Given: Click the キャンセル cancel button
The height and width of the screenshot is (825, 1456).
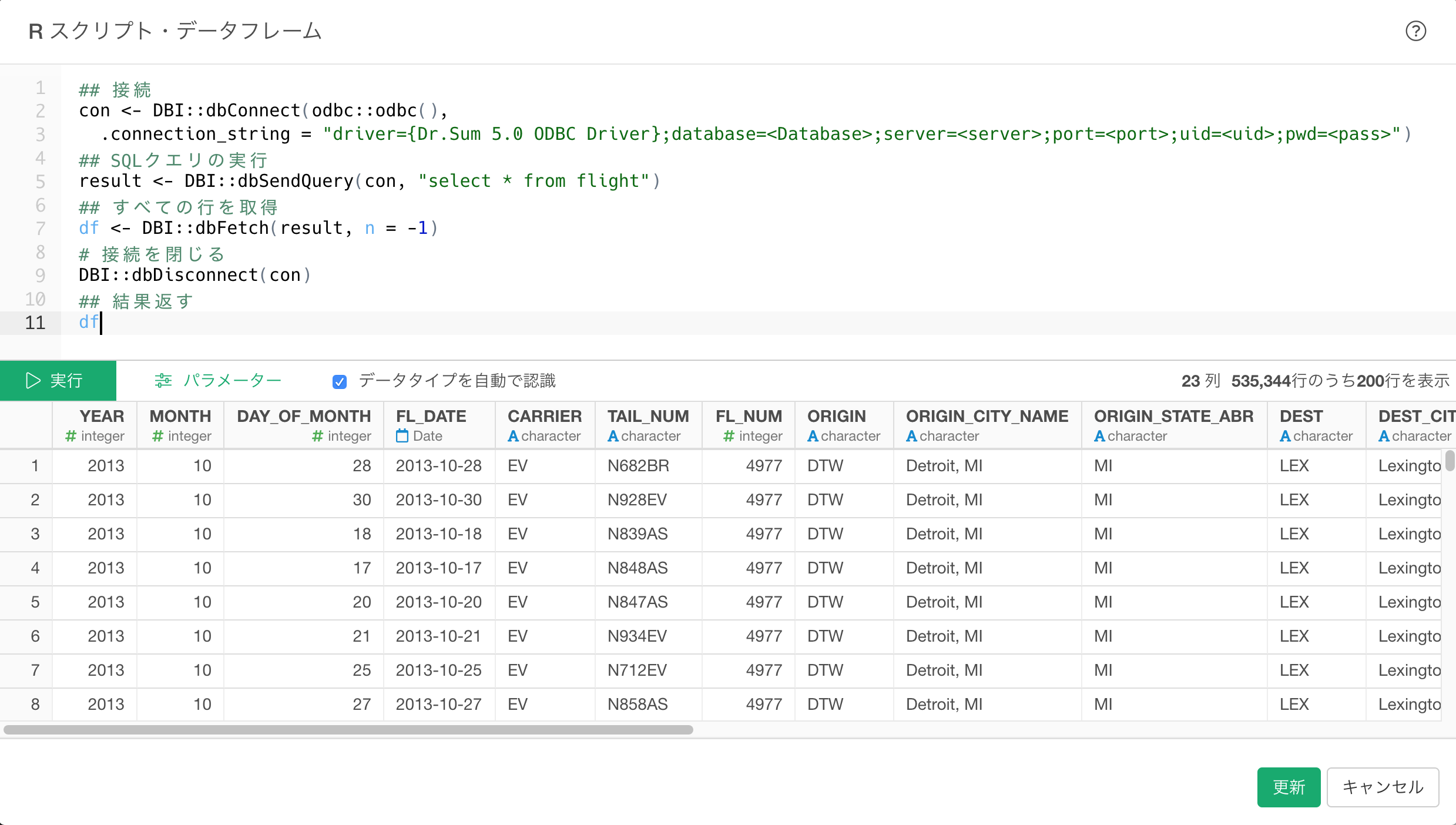Looking at the screenshot, I should pyautogui.click(x=1383, y=787).
